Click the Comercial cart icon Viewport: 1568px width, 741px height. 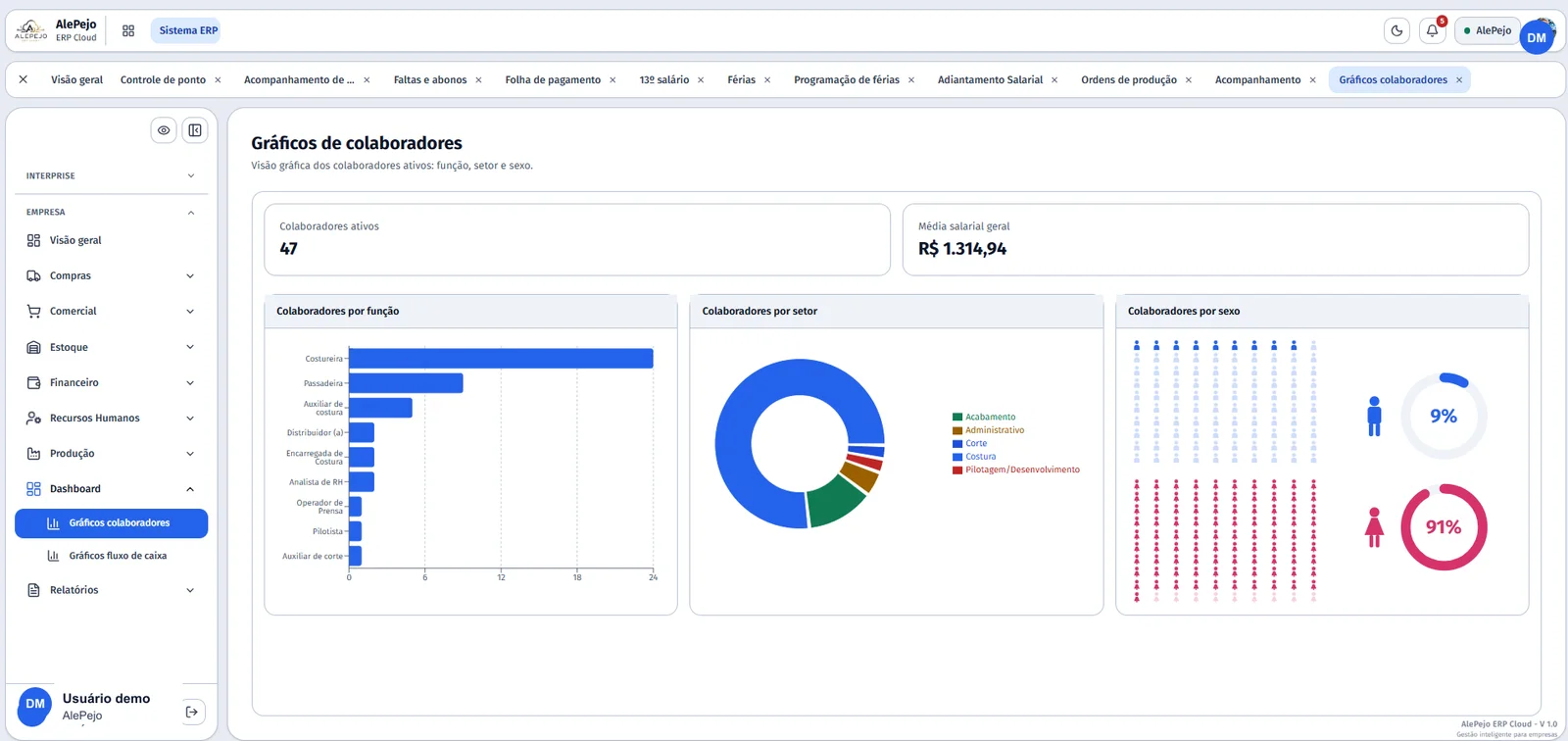pyautogui.click(x=33, y=311)
